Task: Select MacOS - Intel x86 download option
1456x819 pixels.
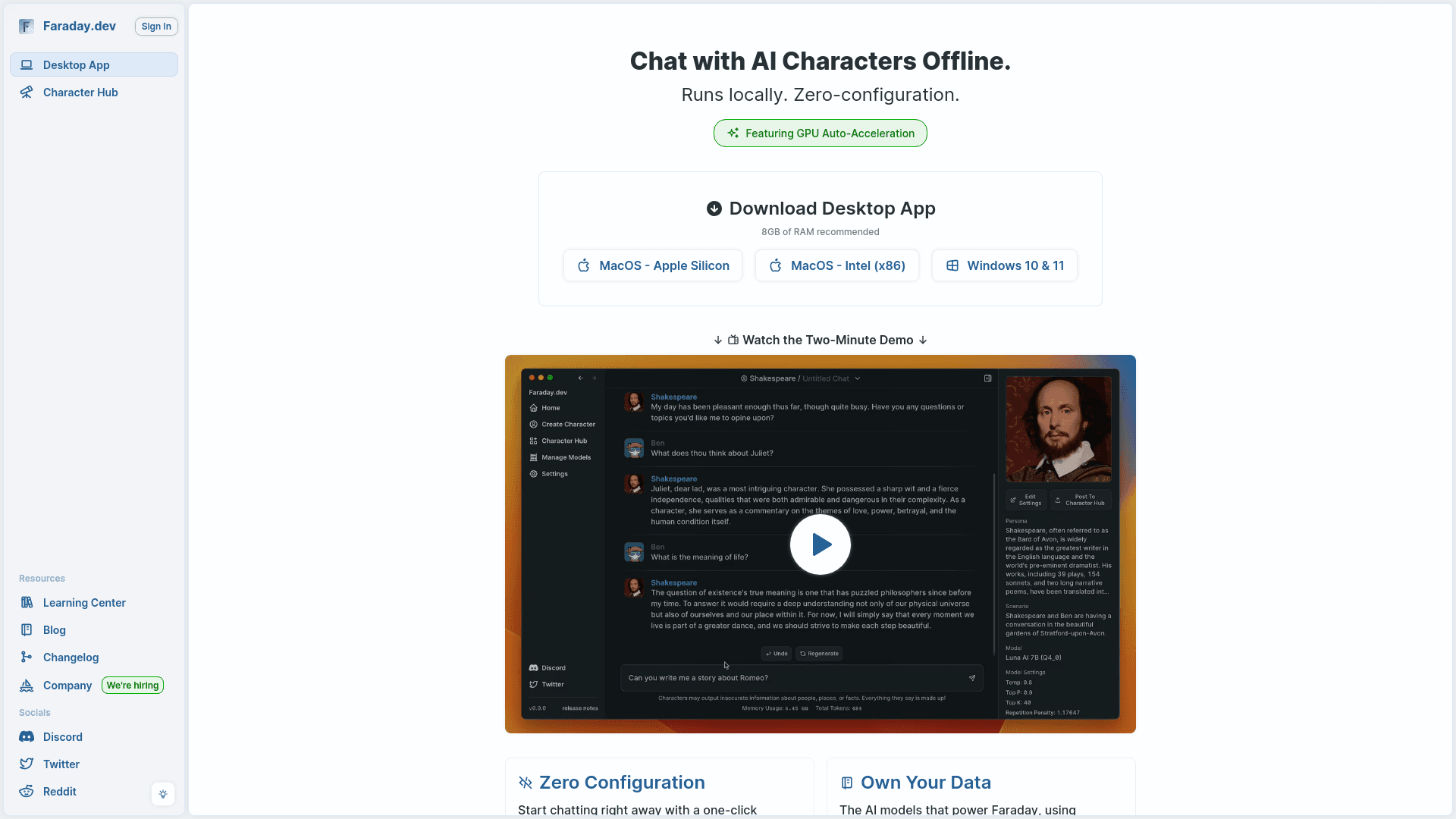Action: [837, 265]
